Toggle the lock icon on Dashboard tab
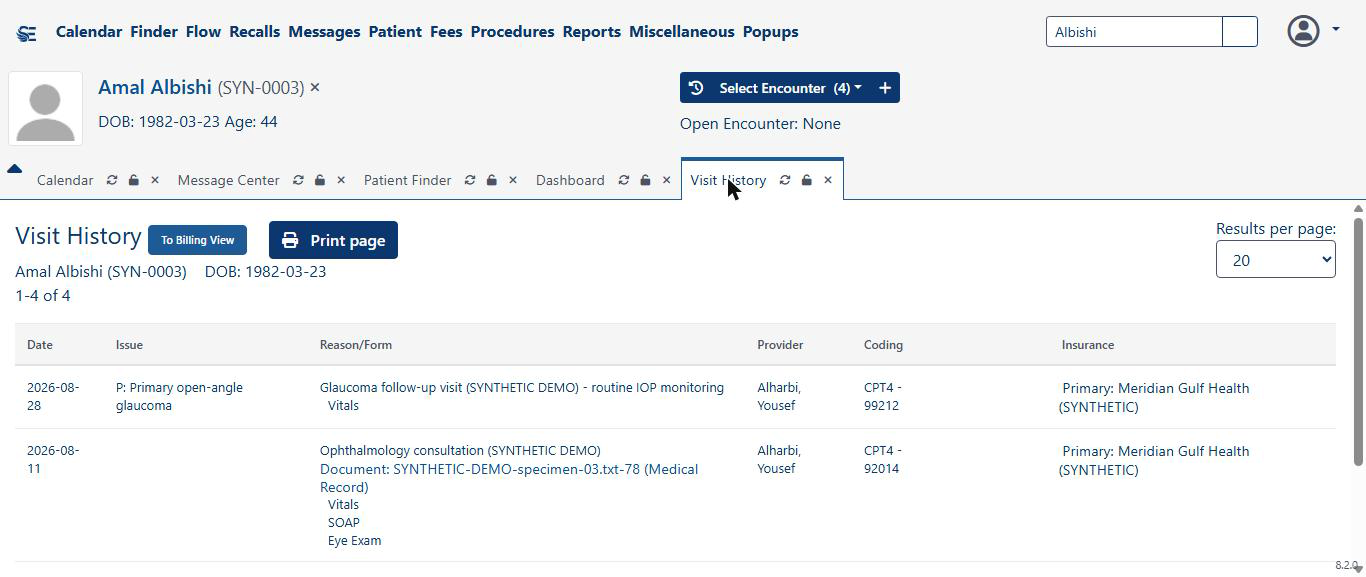Image resolution: width=1366 pixels, height=577 pixels. pos(645,180)
